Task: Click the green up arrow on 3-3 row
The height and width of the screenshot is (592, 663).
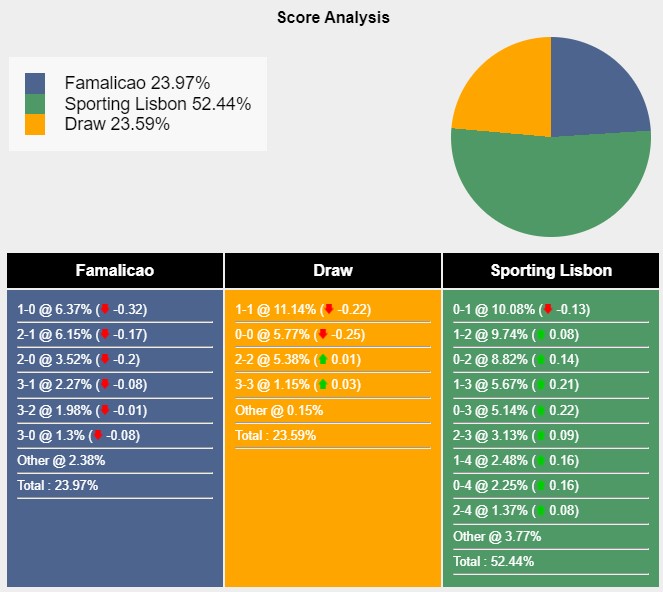Action: point(323,384)
